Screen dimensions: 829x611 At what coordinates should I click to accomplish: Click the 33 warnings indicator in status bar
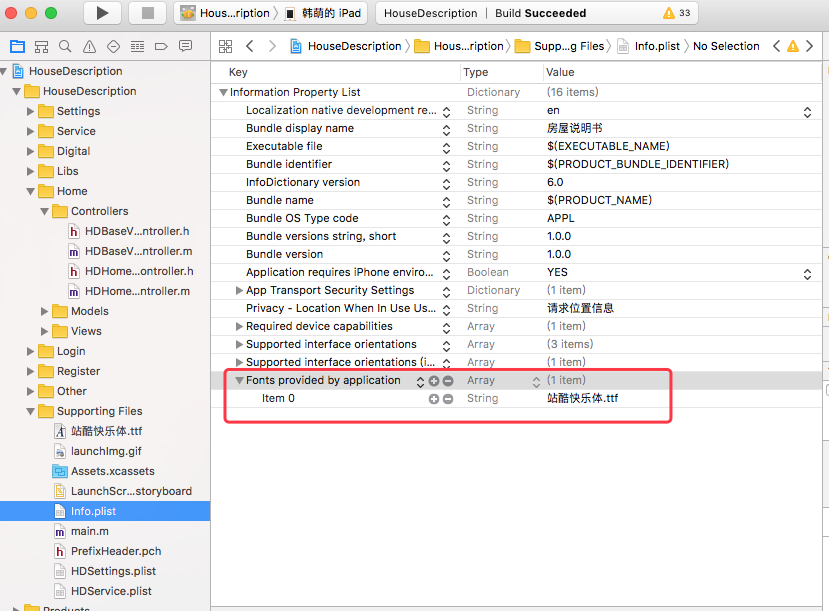point(677,14)
